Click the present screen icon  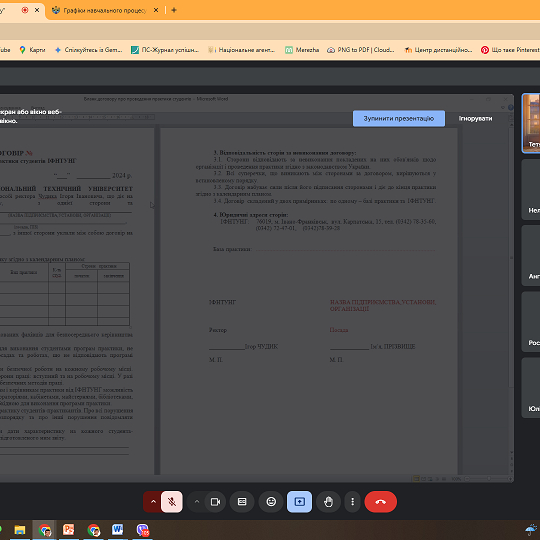pyautogui.click(x=300, y=502)
